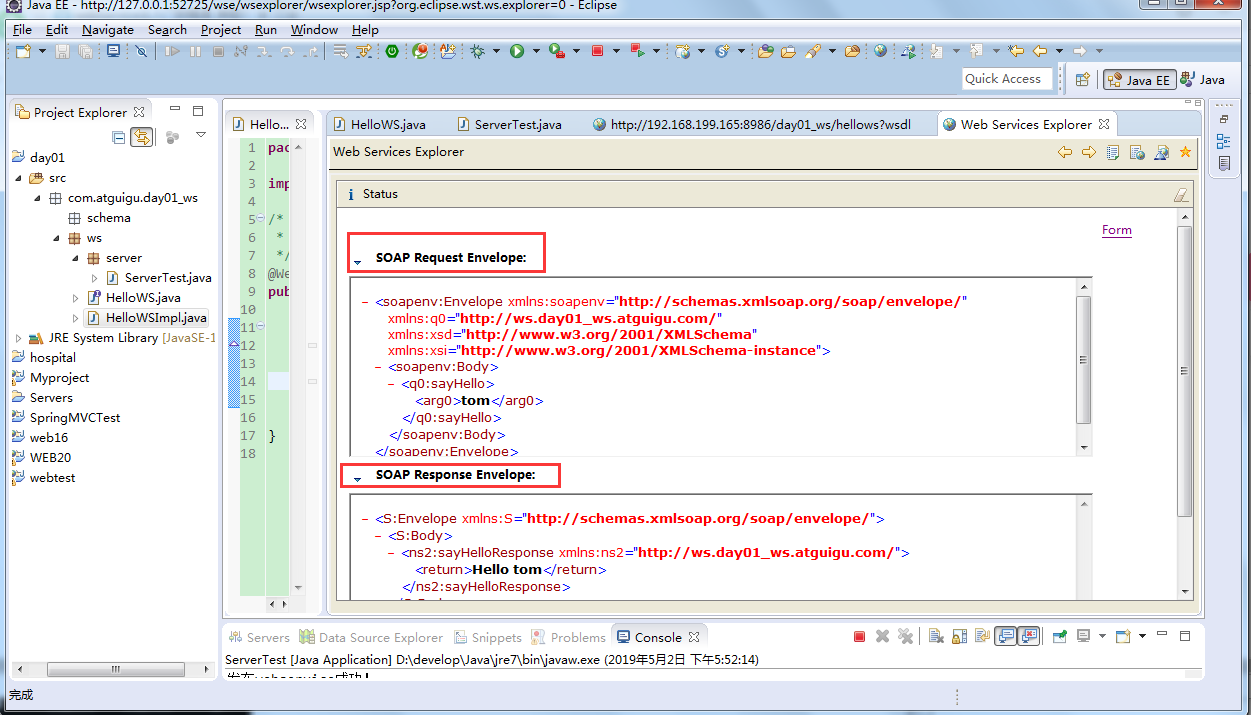Click the Favorites star icon
The image size is (1251, 715).
click(1186, 153)
